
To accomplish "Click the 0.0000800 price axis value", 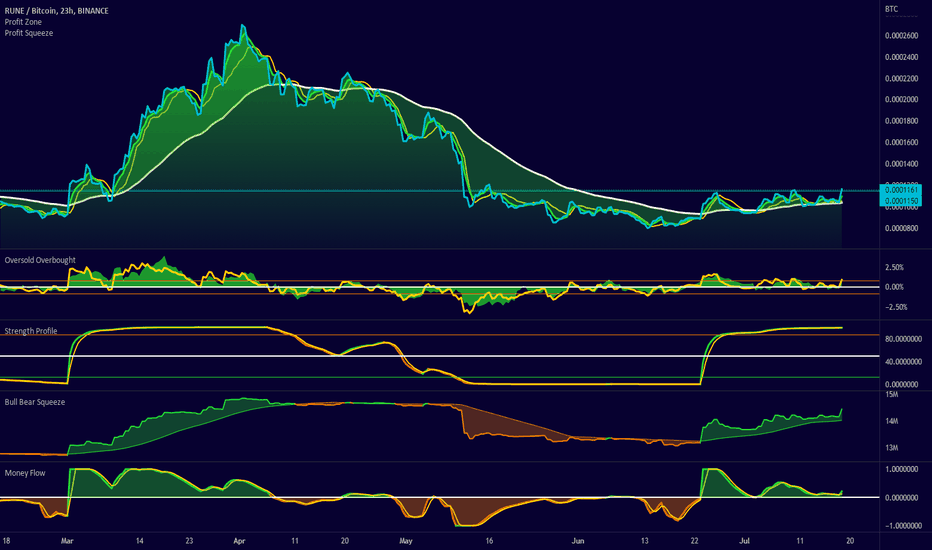I will (x=901, y=228).
